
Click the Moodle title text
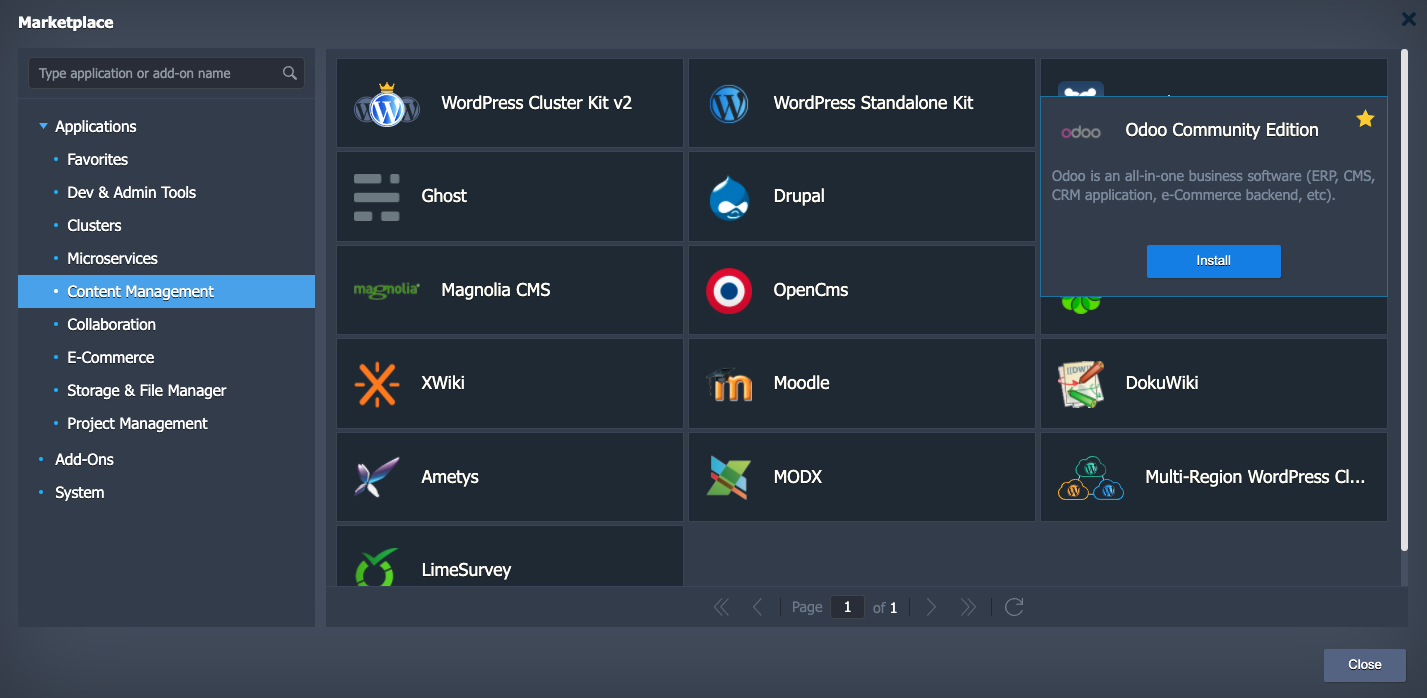click(801, 383)
